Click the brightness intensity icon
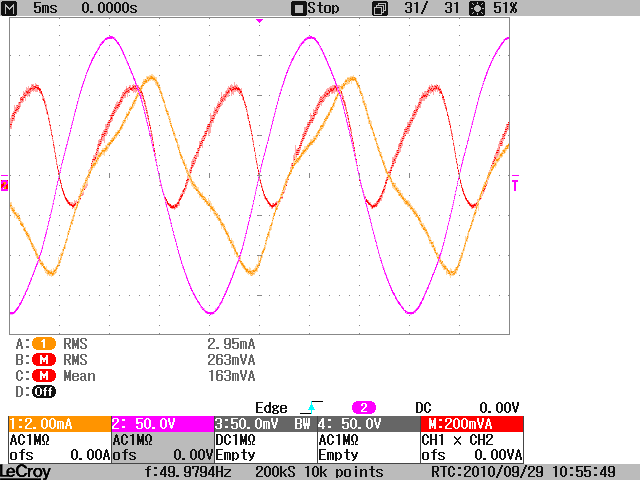The width and height of the screenshot is (640, 480). pyautogui.click(x=477, y=9)
